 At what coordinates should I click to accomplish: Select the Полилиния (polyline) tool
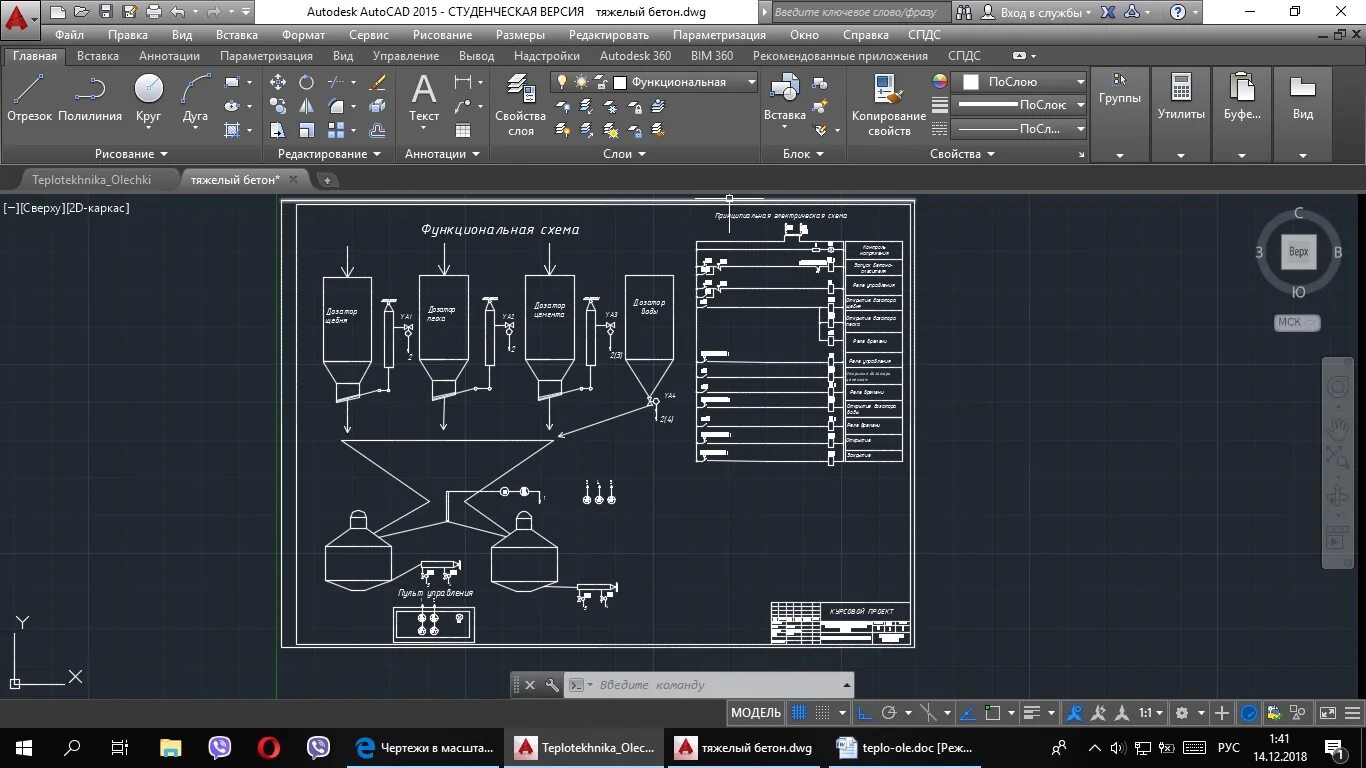tap(90, 98)
